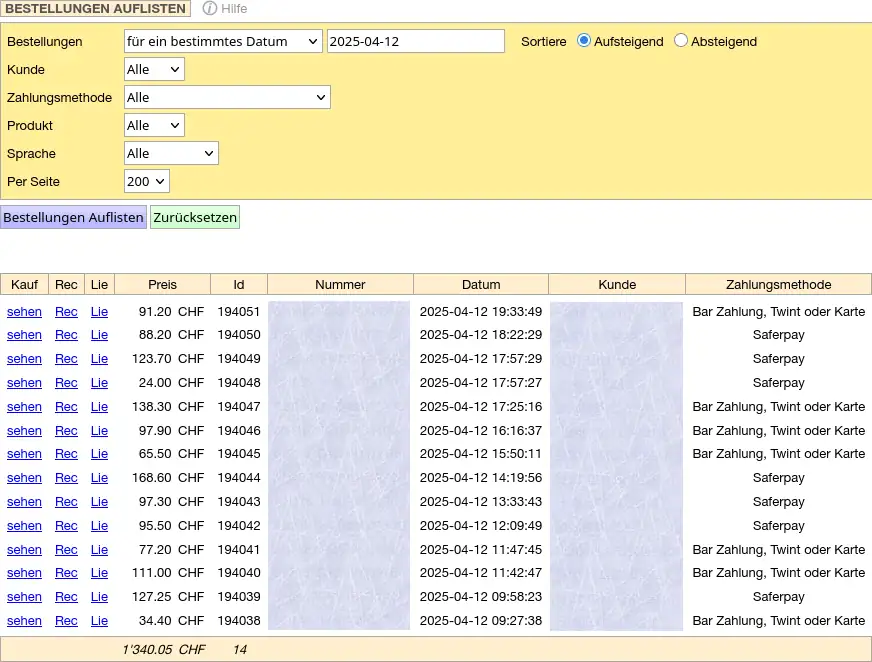This screenshot has width=872, height=662.
Task: Click the Lie link for order 194041
Action: 99,550
